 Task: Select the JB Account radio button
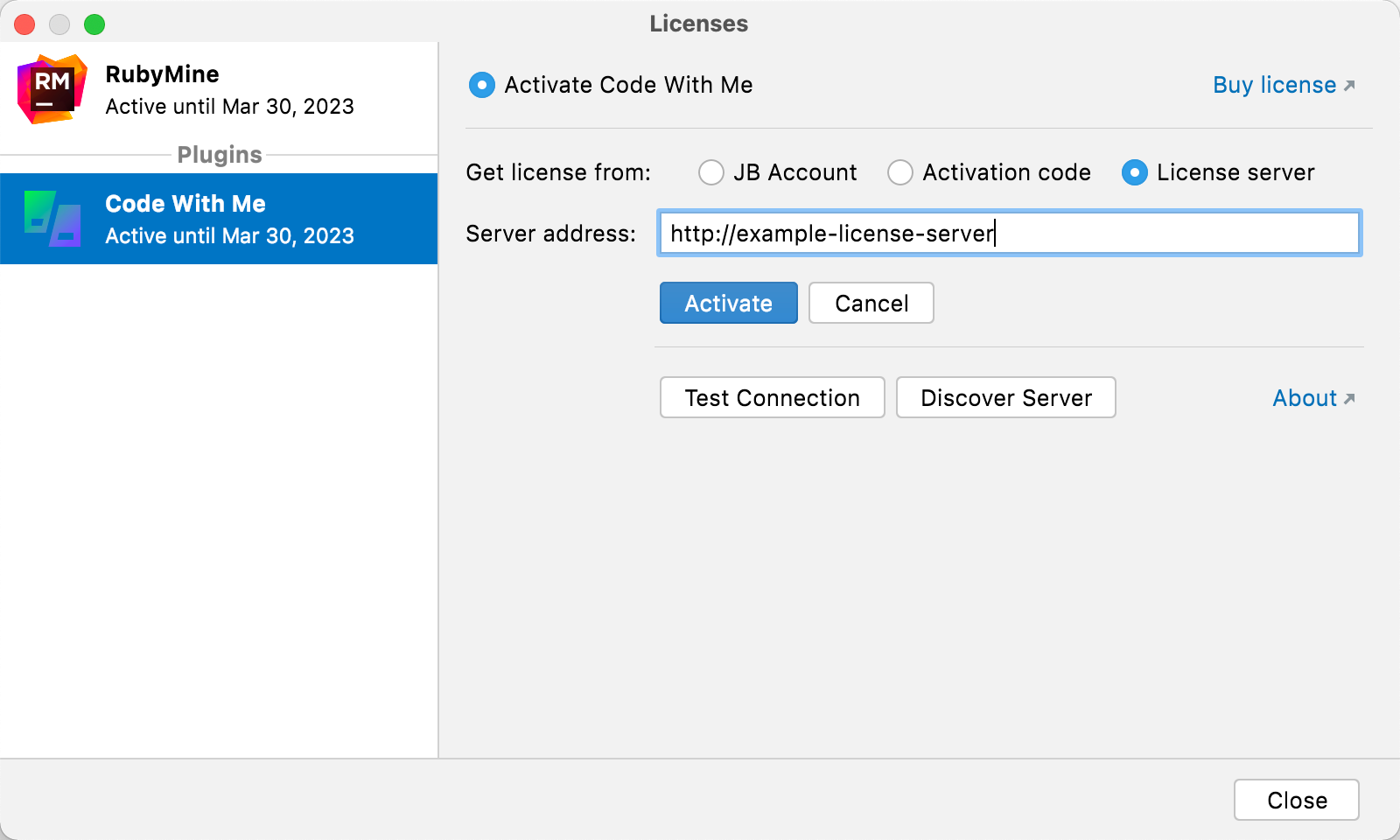point(711,172)
